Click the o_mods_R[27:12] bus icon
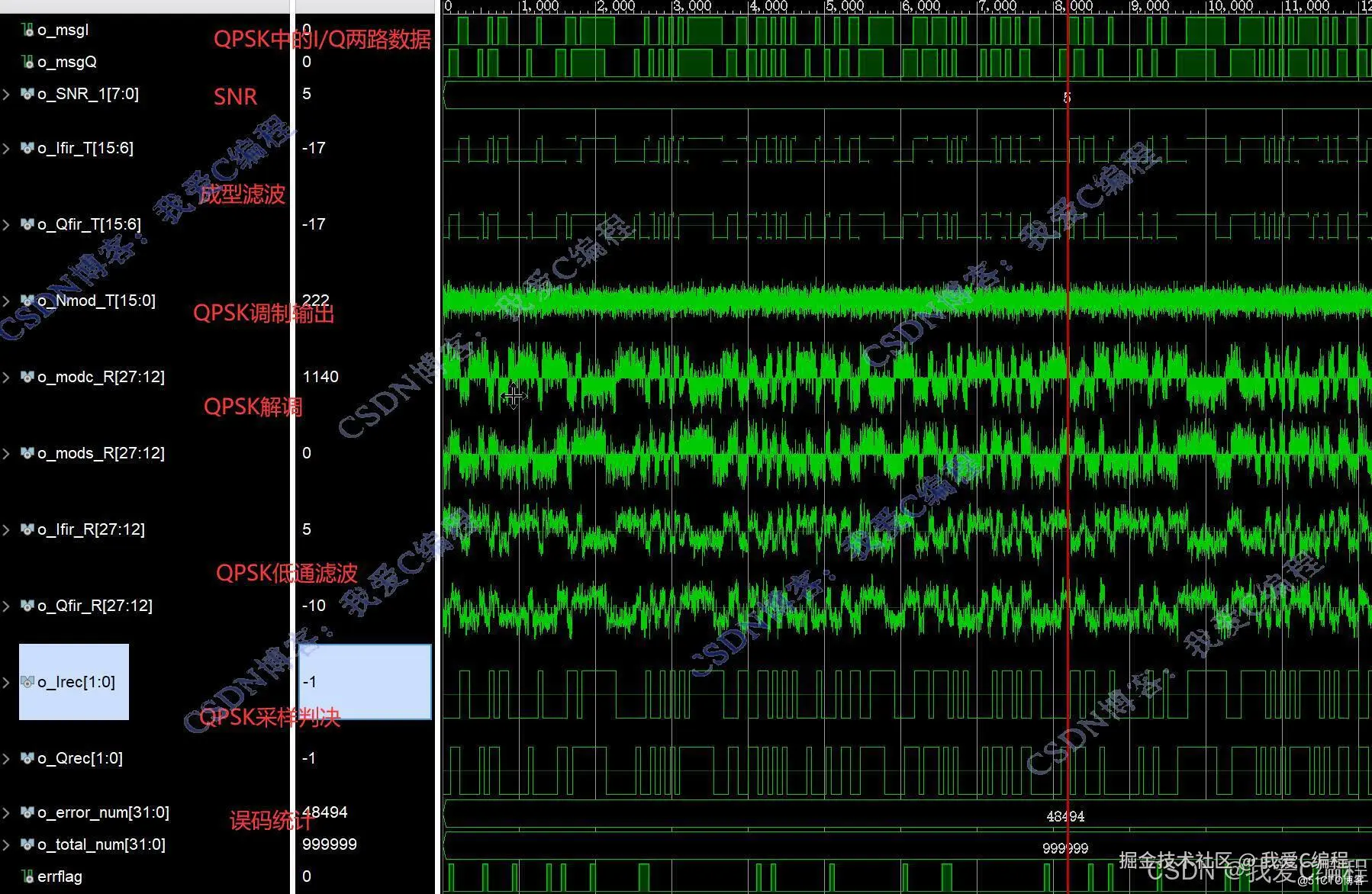The width and height of the screenshot is (1372, 894). pos(27,453)
